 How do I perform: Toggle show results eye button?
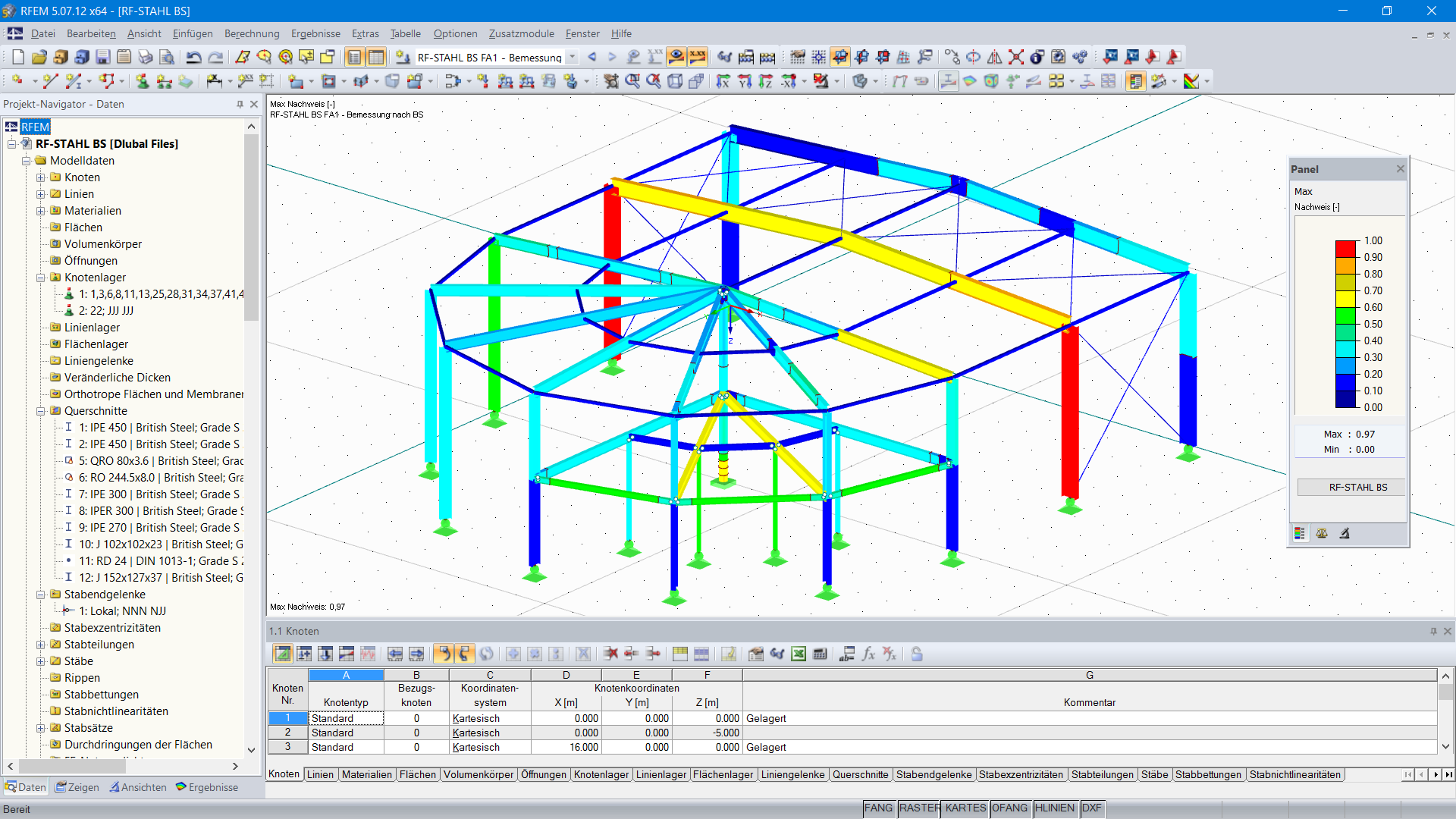click(x=676, y=57)
